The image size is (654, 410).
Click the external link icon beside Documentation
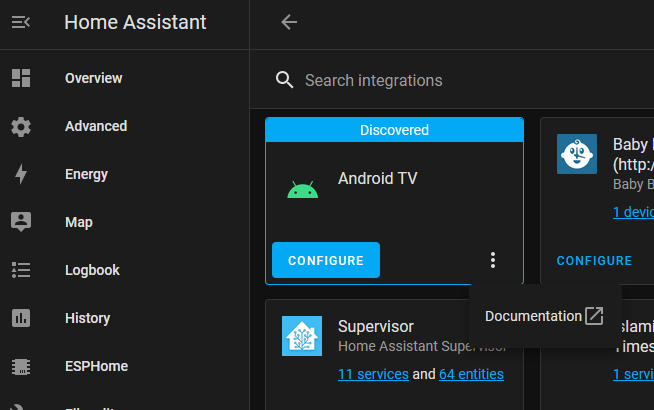[x=594, y=316]
